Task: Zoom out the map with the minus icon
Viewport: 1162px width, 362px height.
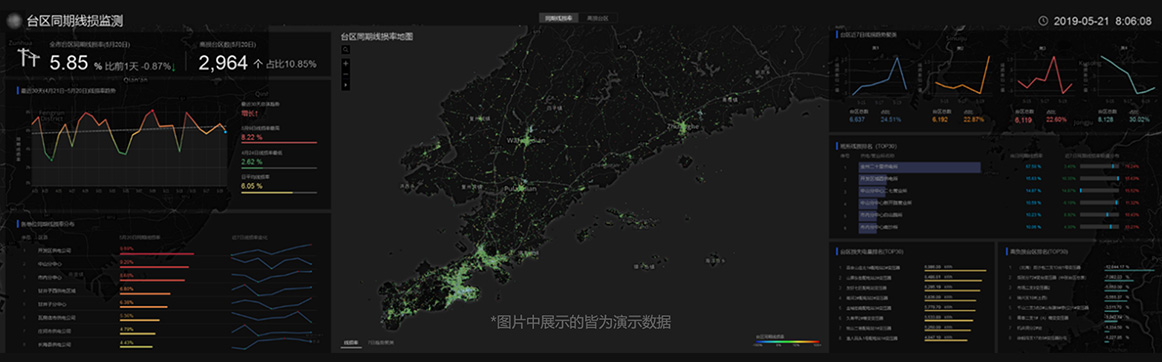Action: pos(345,75)
